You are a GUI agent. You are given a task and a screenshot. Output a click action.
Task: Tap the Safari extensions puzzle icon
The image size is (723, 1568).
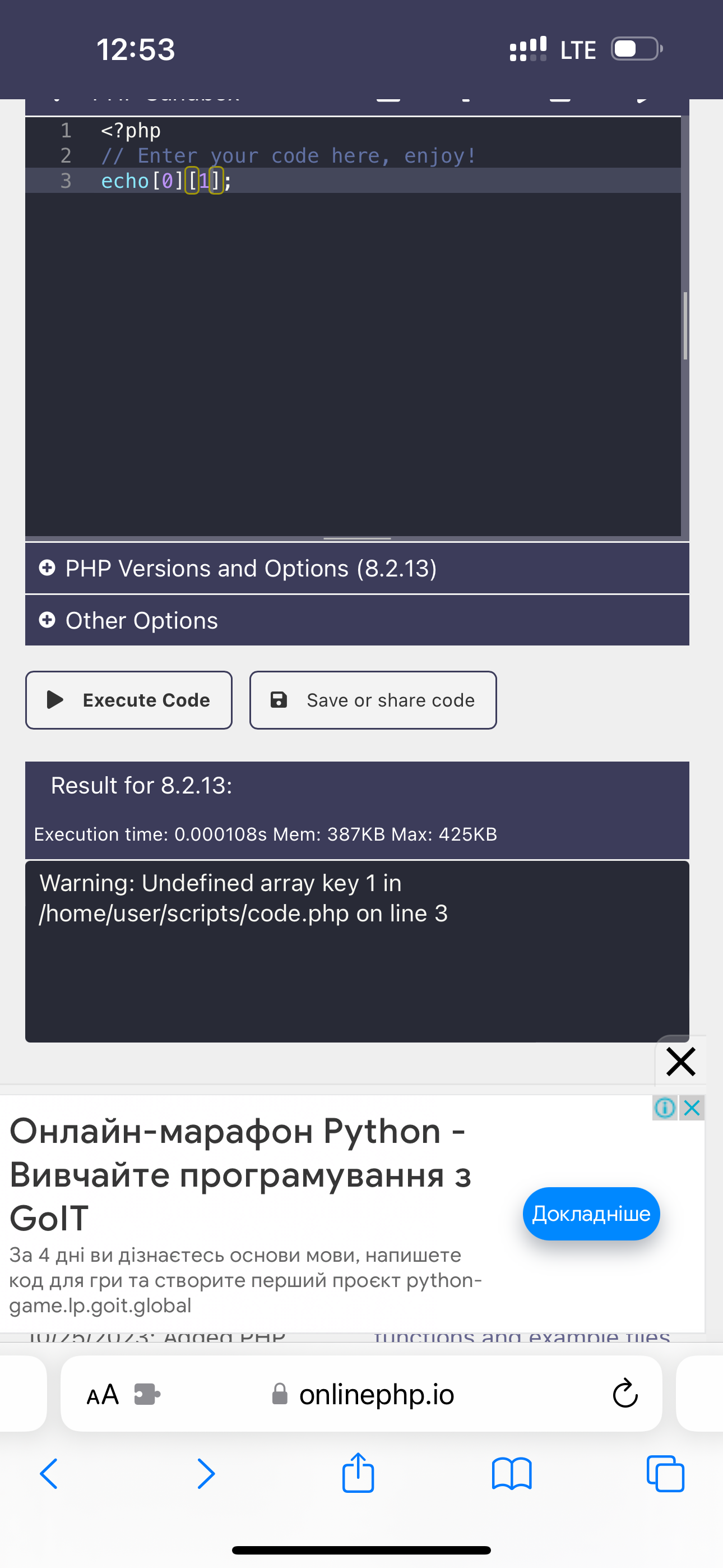(x=147, y=1394)
